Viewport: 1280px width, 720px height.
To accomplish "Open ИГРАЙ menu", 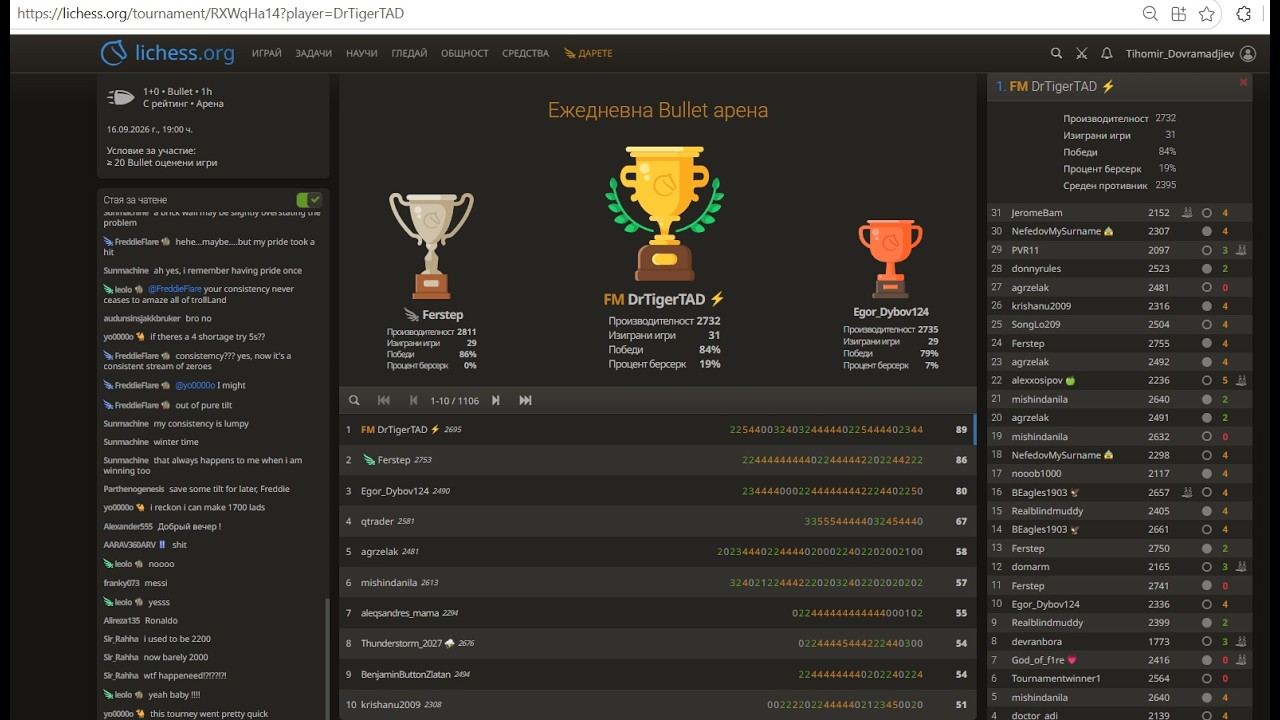I will (267, 53).
